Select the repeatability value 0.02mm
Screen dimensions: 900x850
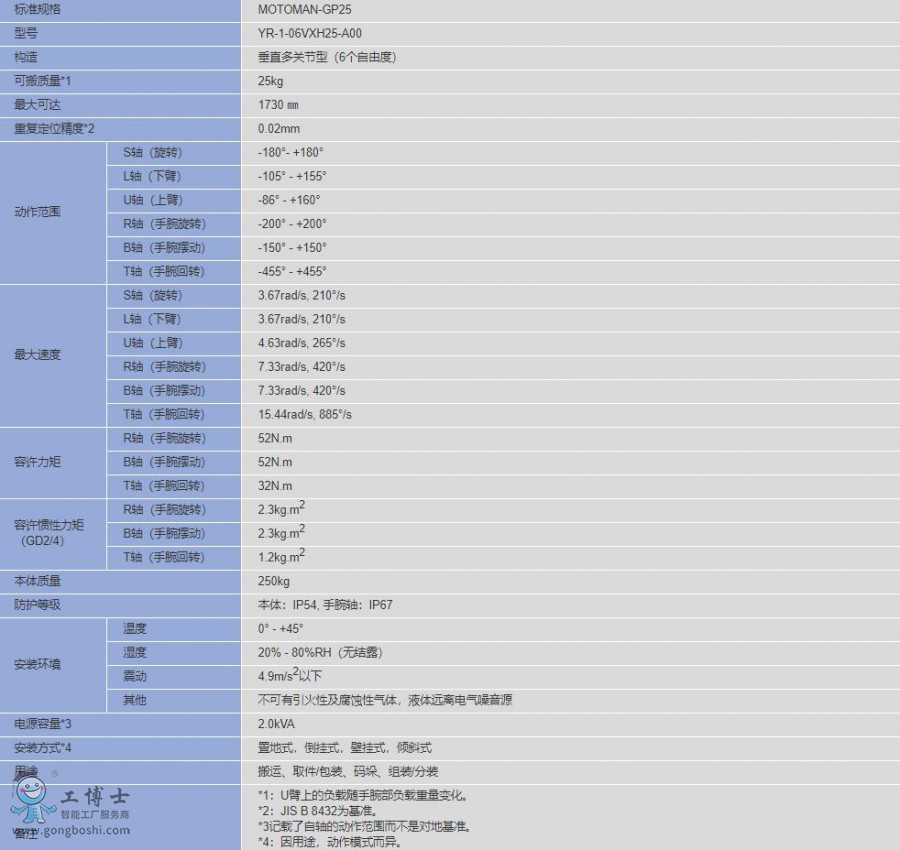pos(278,129)
